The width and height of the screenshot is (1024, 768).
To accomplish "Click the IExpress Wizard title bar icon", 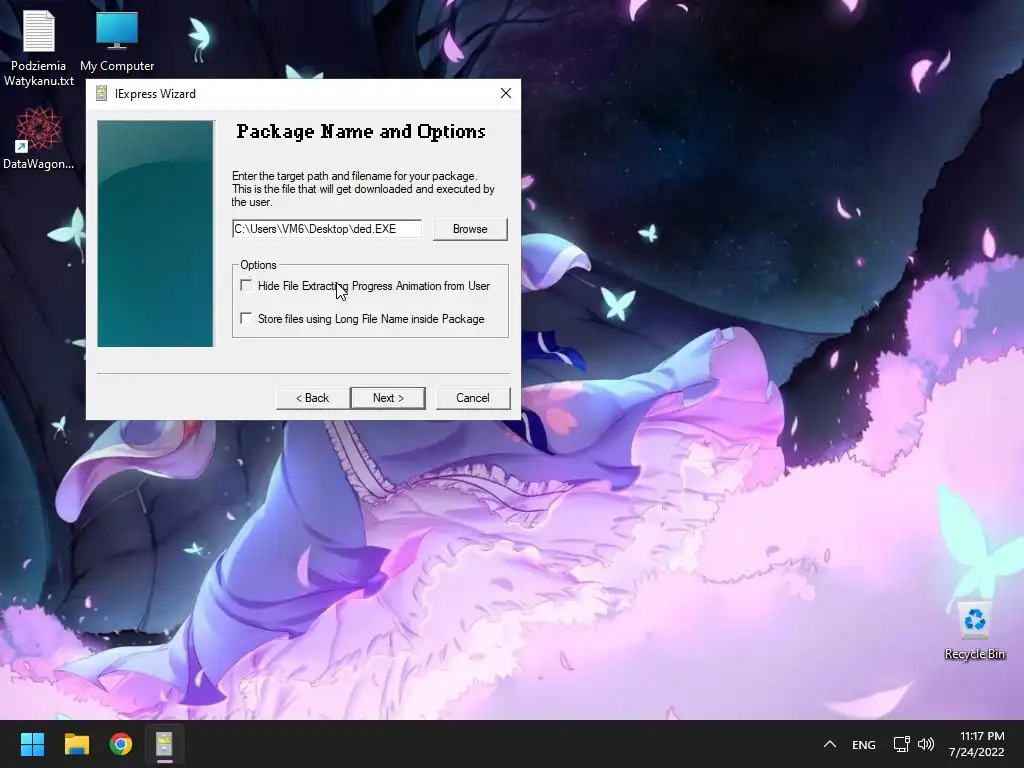I will point(101,93).
